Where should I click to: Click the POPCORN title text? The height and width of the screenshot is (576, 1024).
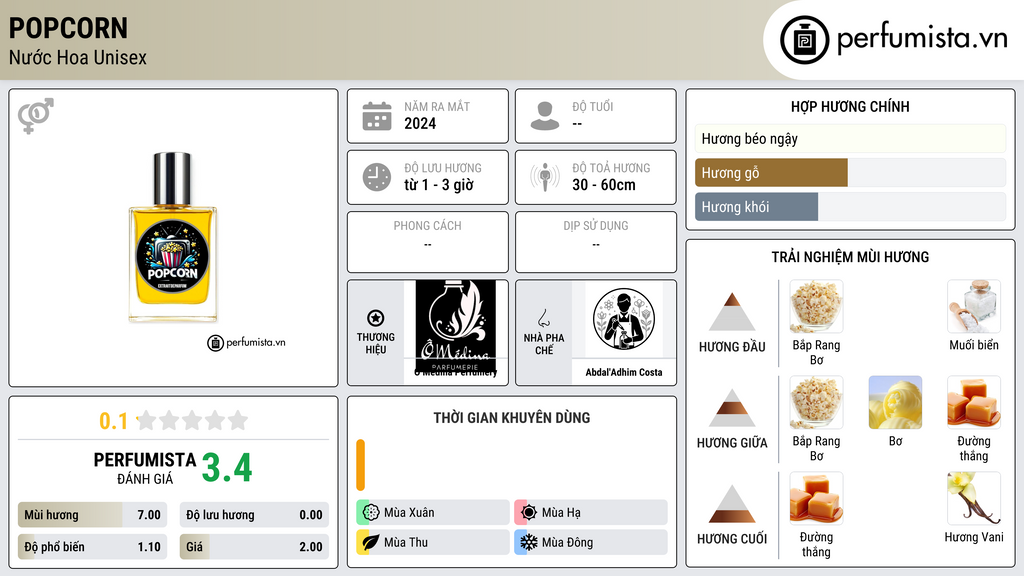click(x=68, y=29)
